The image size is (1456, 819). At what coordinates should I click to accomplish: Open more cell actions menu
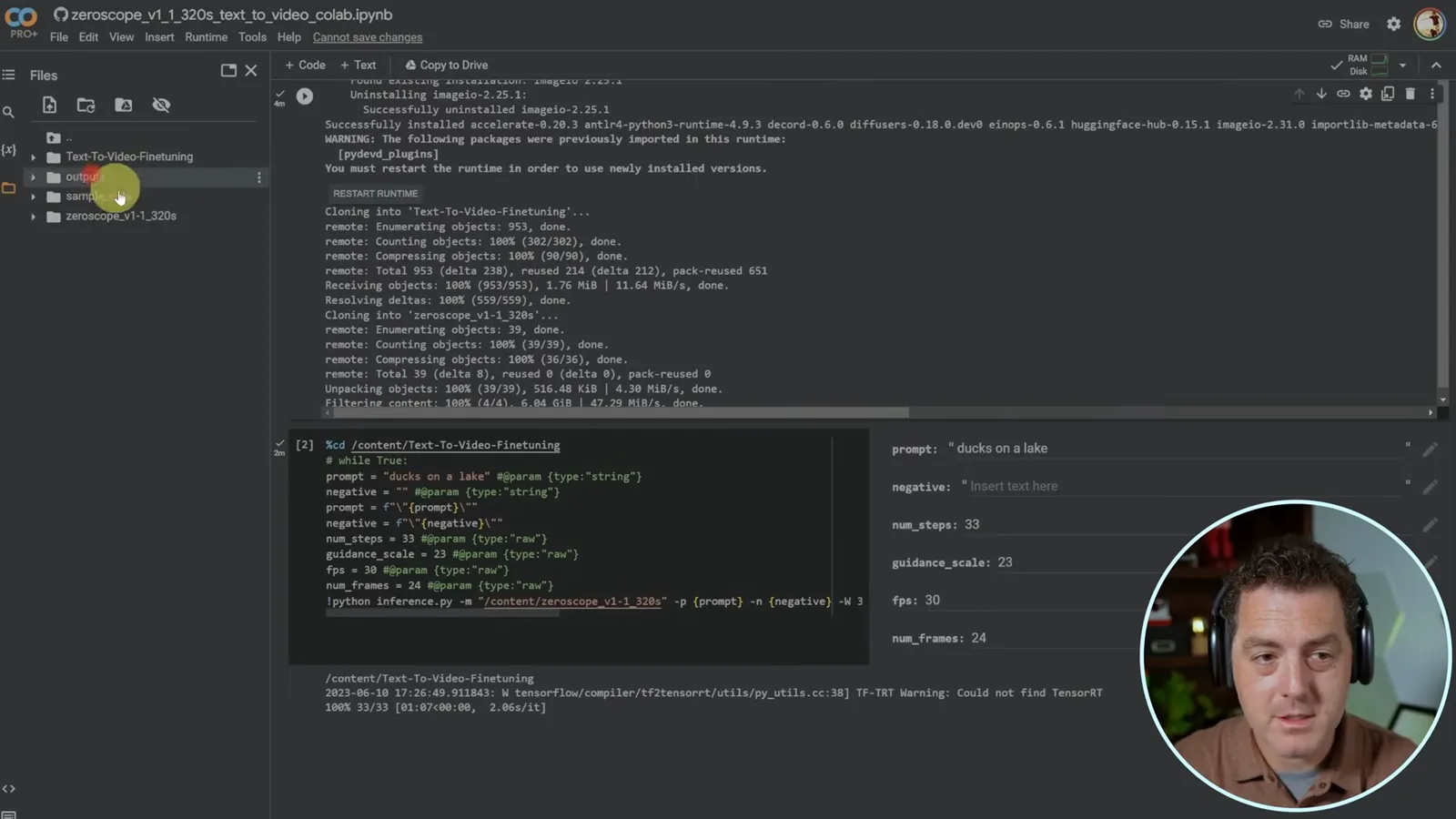click(1432, 94)
